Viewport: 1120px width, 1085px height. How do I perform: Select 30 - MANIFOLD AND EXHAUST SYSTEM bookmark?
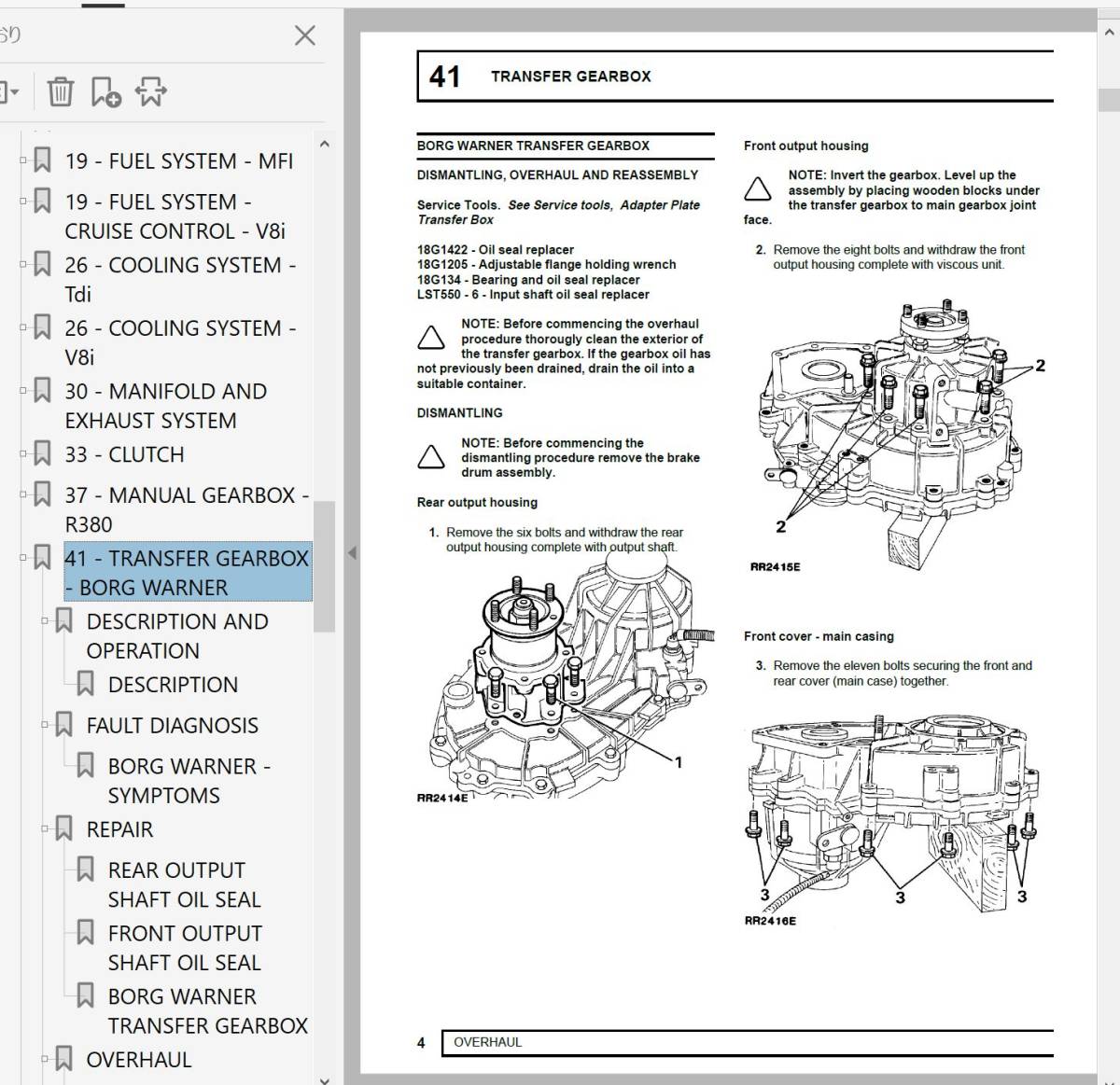click(165, 406)
